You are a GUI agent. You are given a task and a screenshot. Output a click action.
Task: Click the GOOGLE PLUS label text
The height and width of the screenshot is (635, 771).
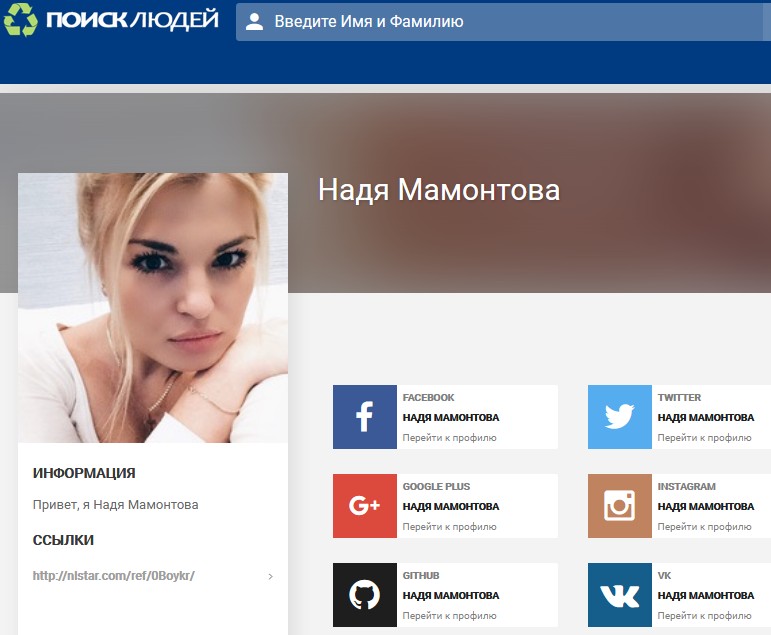pos(436,486)
